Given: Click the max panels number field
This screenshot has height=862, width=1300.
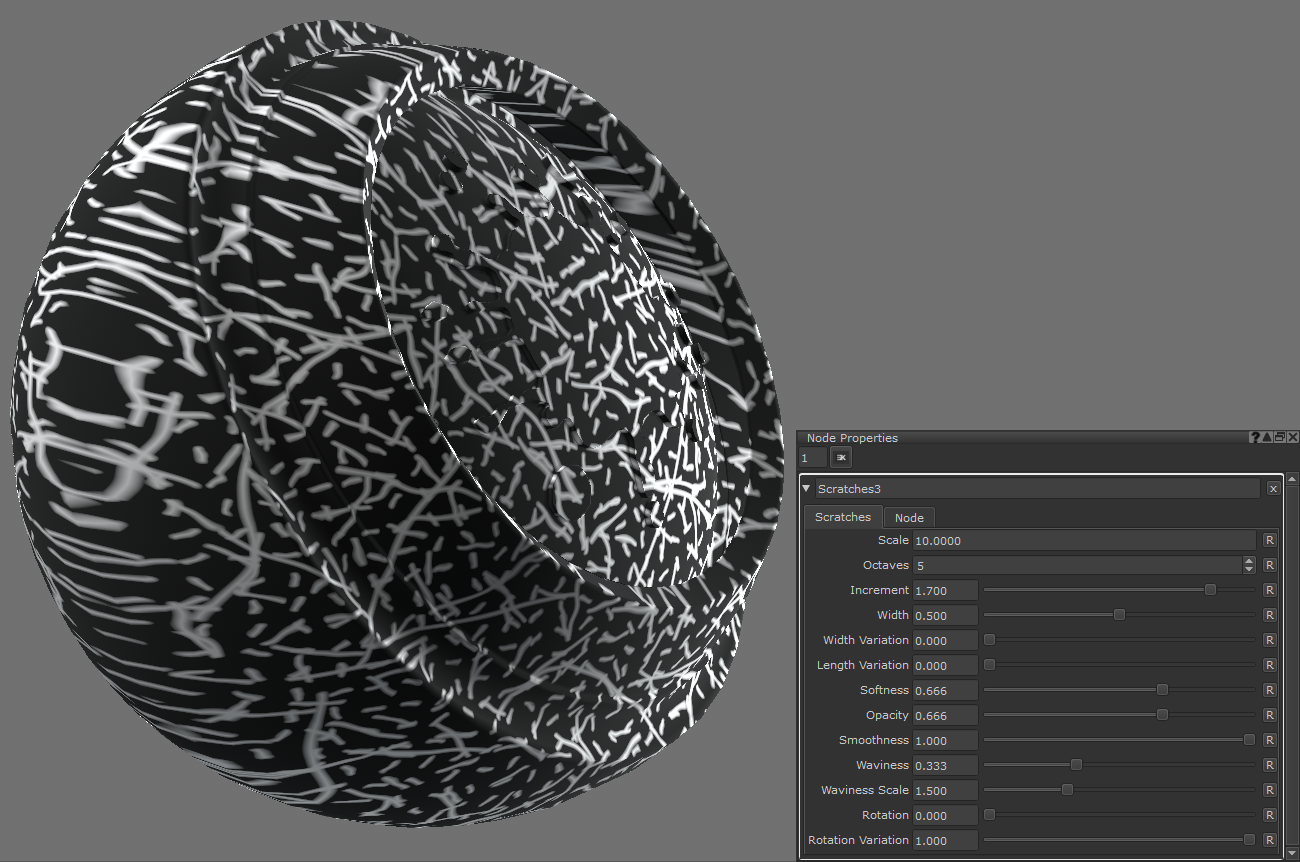Looking at the screenshot, I should click(812, 457).
